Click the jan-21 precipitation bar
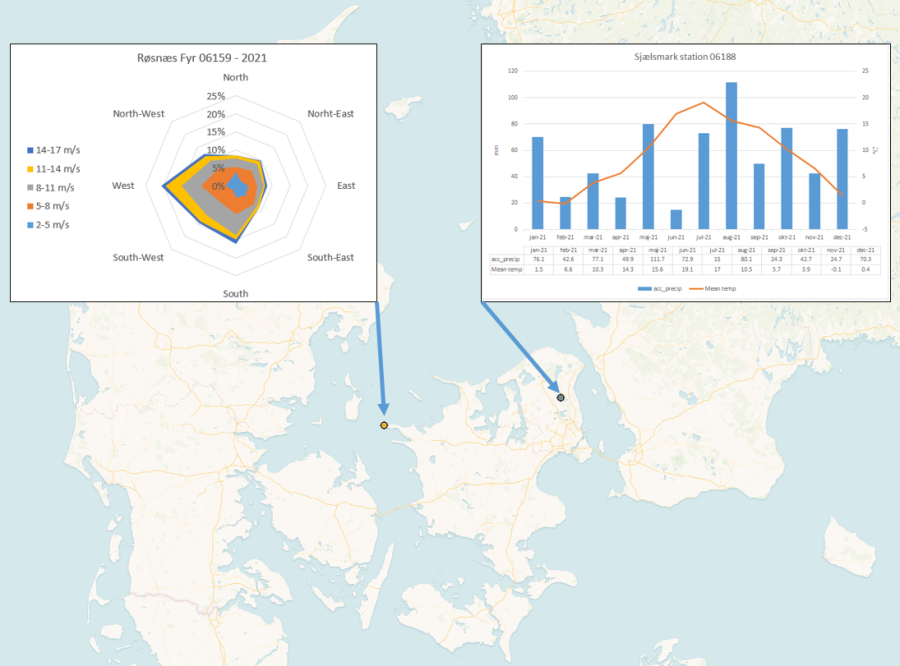This screenshot has width=900, height=666. 538,182
